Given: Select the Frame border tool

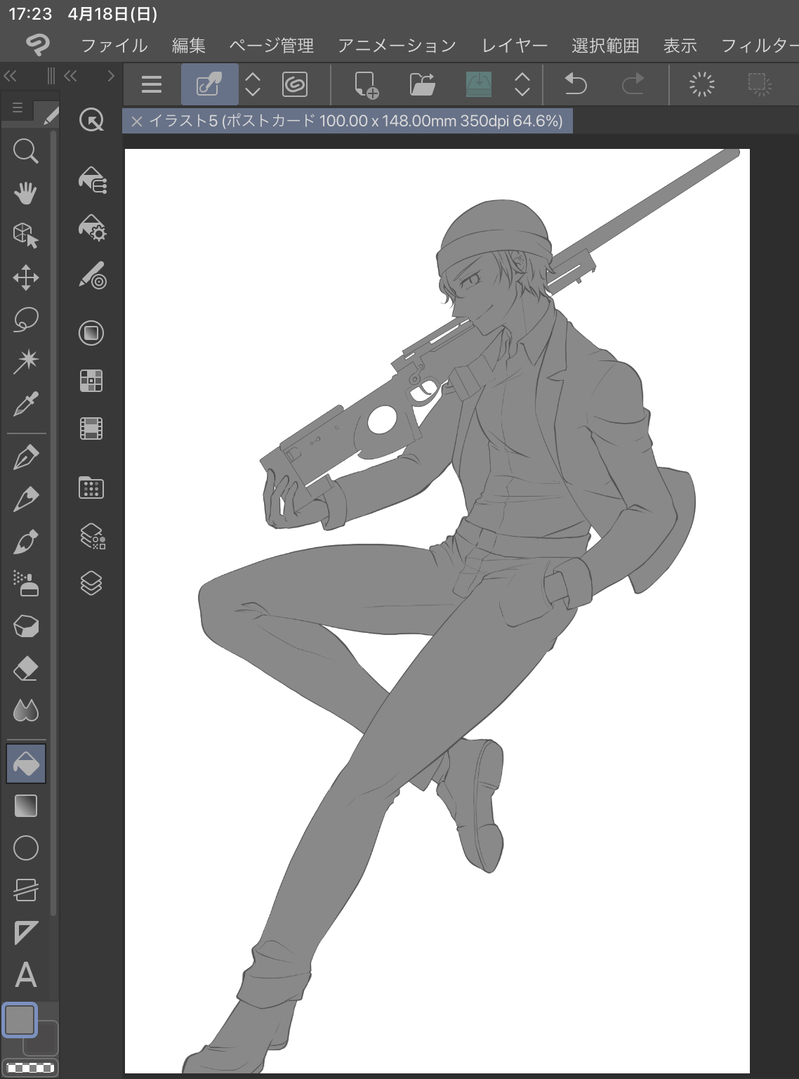Looking at the screenshot, I should (25, 890).
